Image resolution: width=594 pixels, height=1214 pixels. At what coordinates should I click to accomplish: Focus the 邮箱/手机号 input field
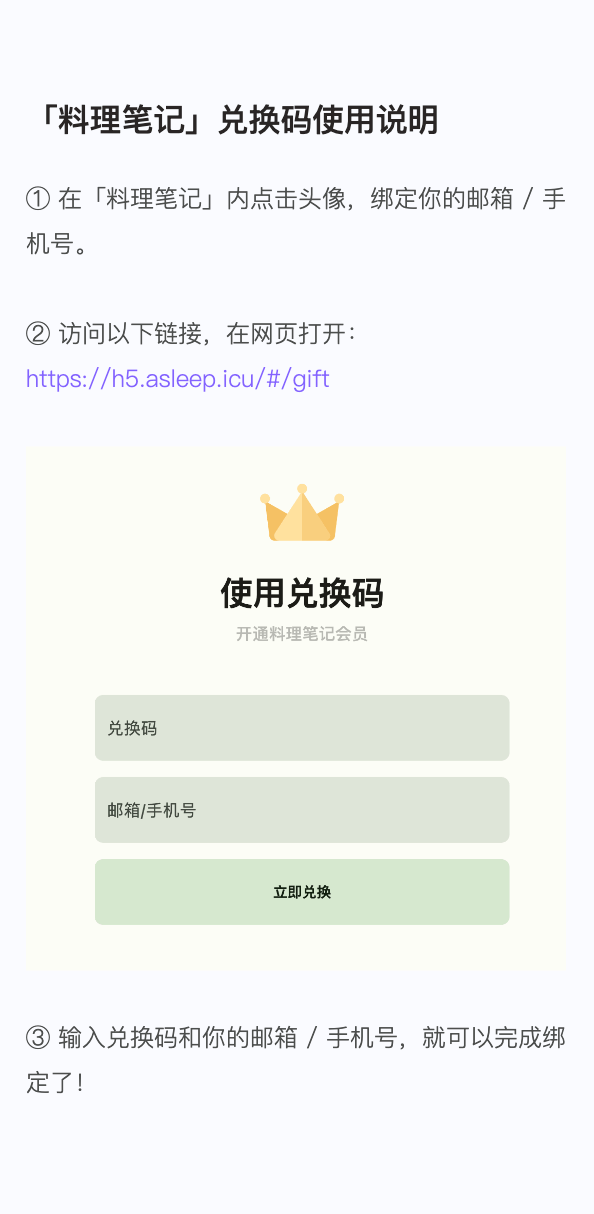tap(302, 810)
